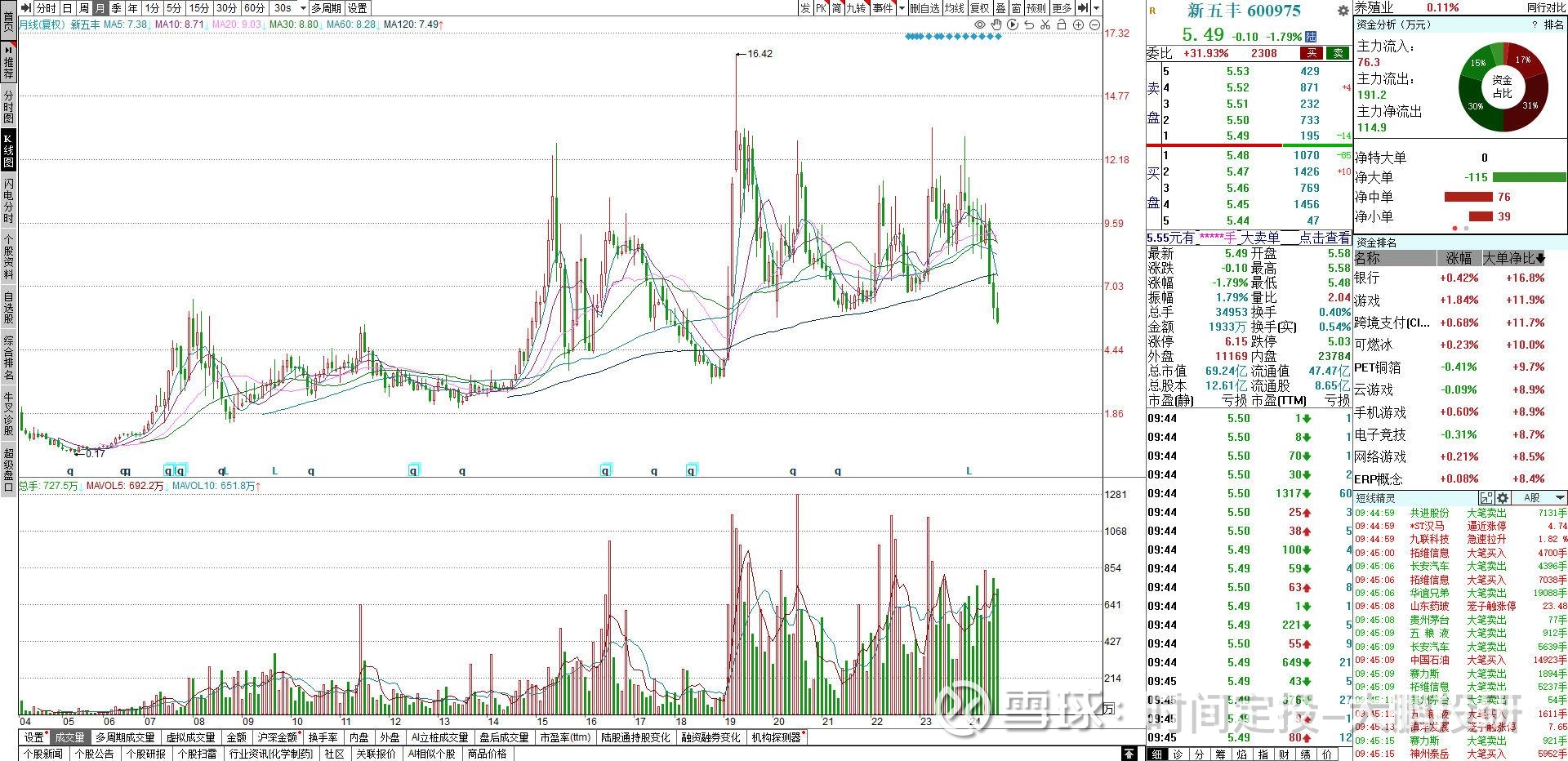Screen dimensions: 1568x761
Task: Click 删自选 to remove from watchlist
Action: [924, 8]
